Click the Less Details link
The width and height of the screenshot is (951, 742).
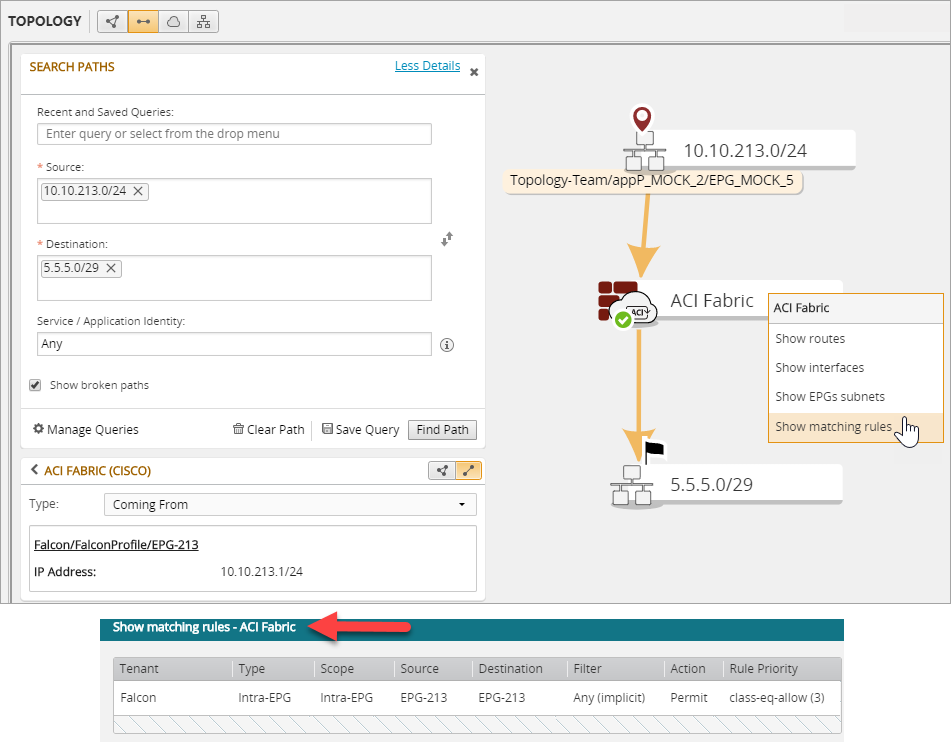[427, 66]
